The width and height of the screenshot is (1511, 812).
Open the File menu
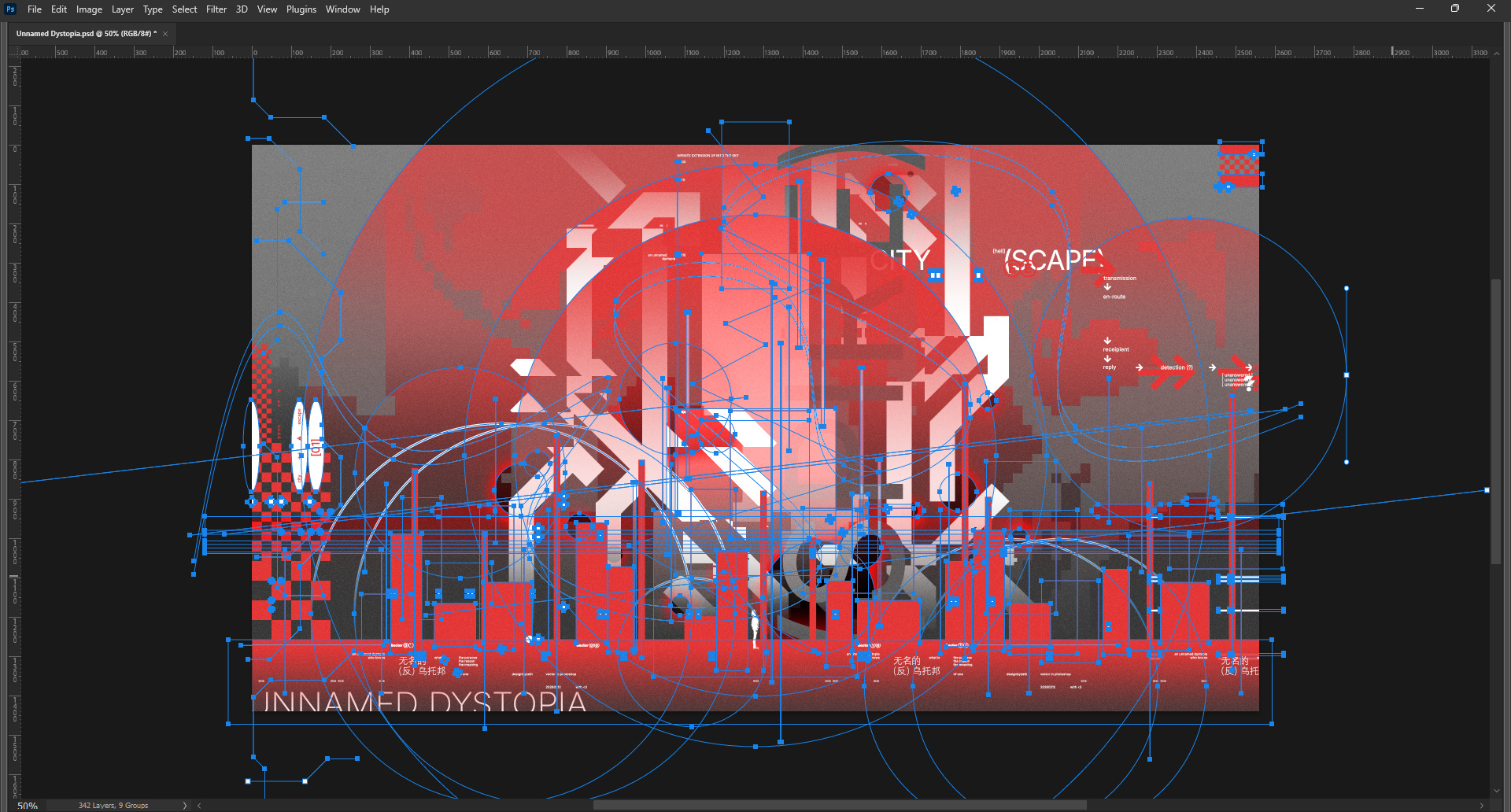point(35,9)
